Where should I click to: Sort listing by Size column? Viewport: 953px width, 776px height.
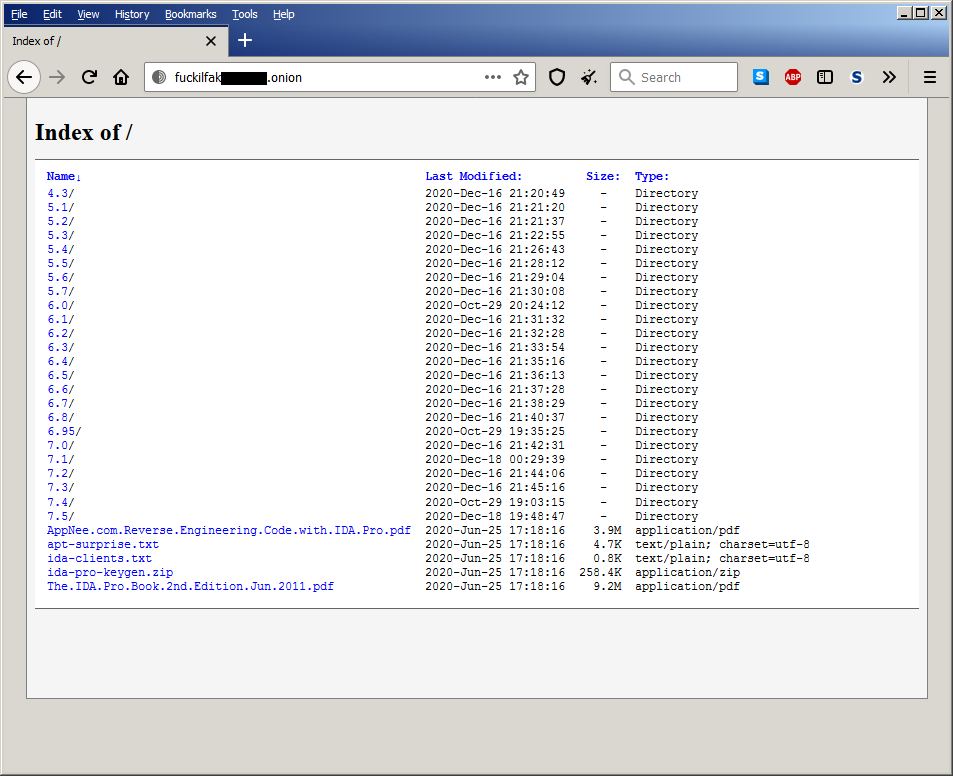(603, 176)
